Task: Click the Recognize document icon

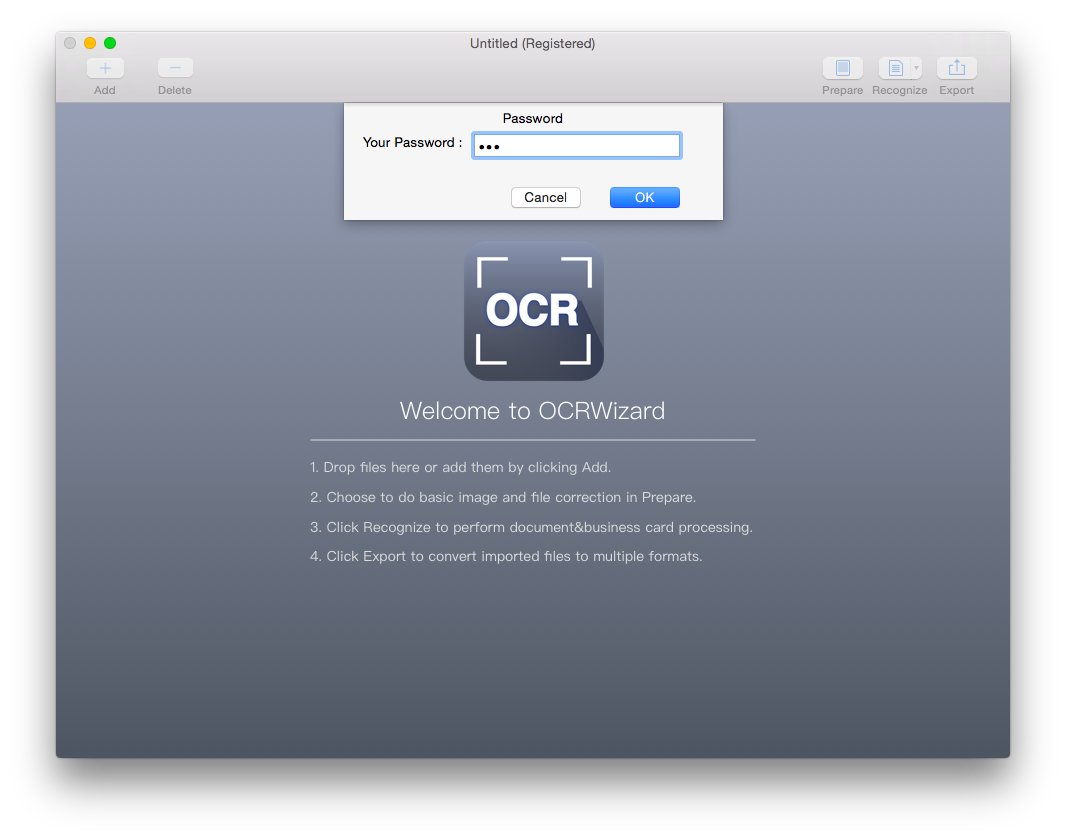Action: (895, 68)
